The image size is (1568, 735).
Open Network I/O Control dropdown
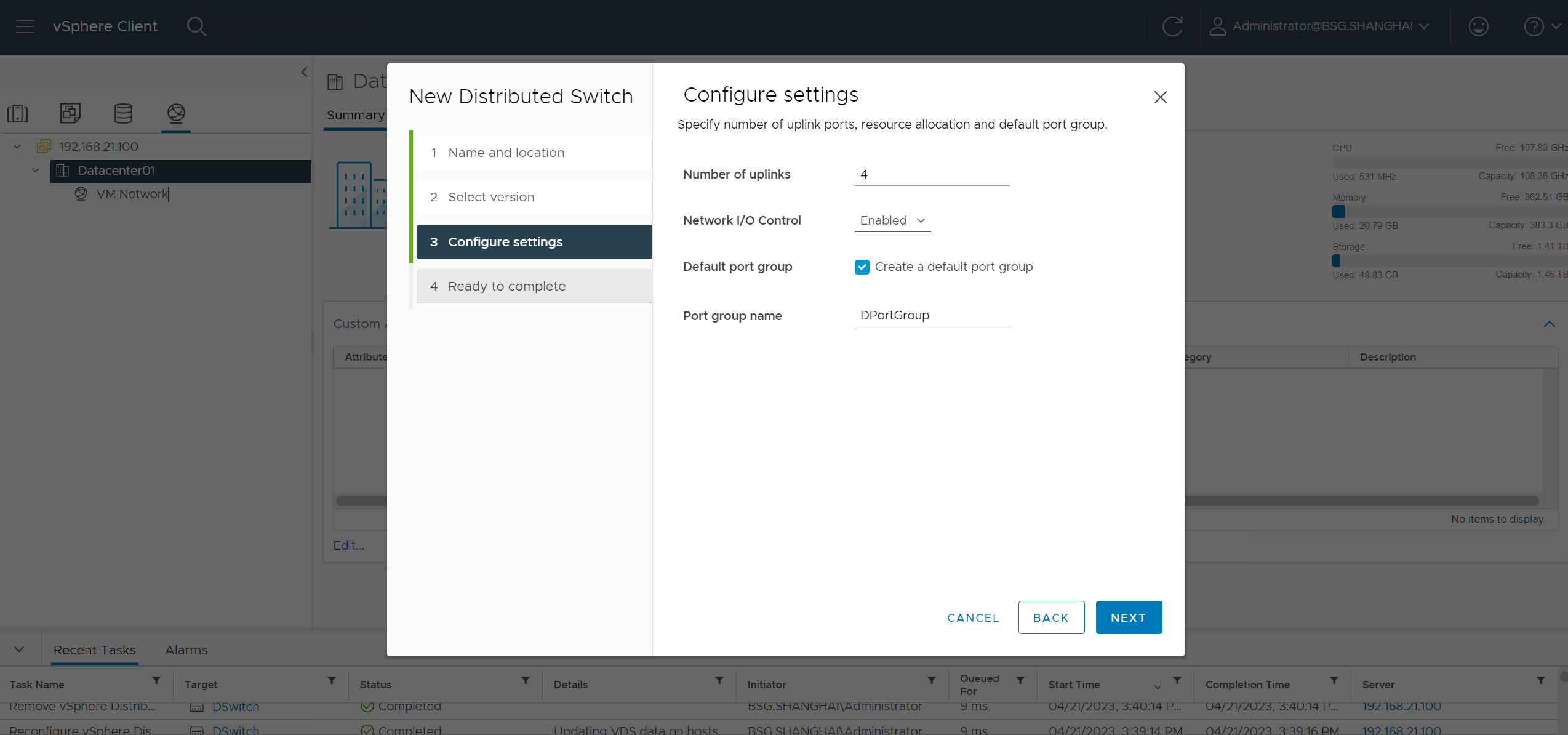click(892, 220)
